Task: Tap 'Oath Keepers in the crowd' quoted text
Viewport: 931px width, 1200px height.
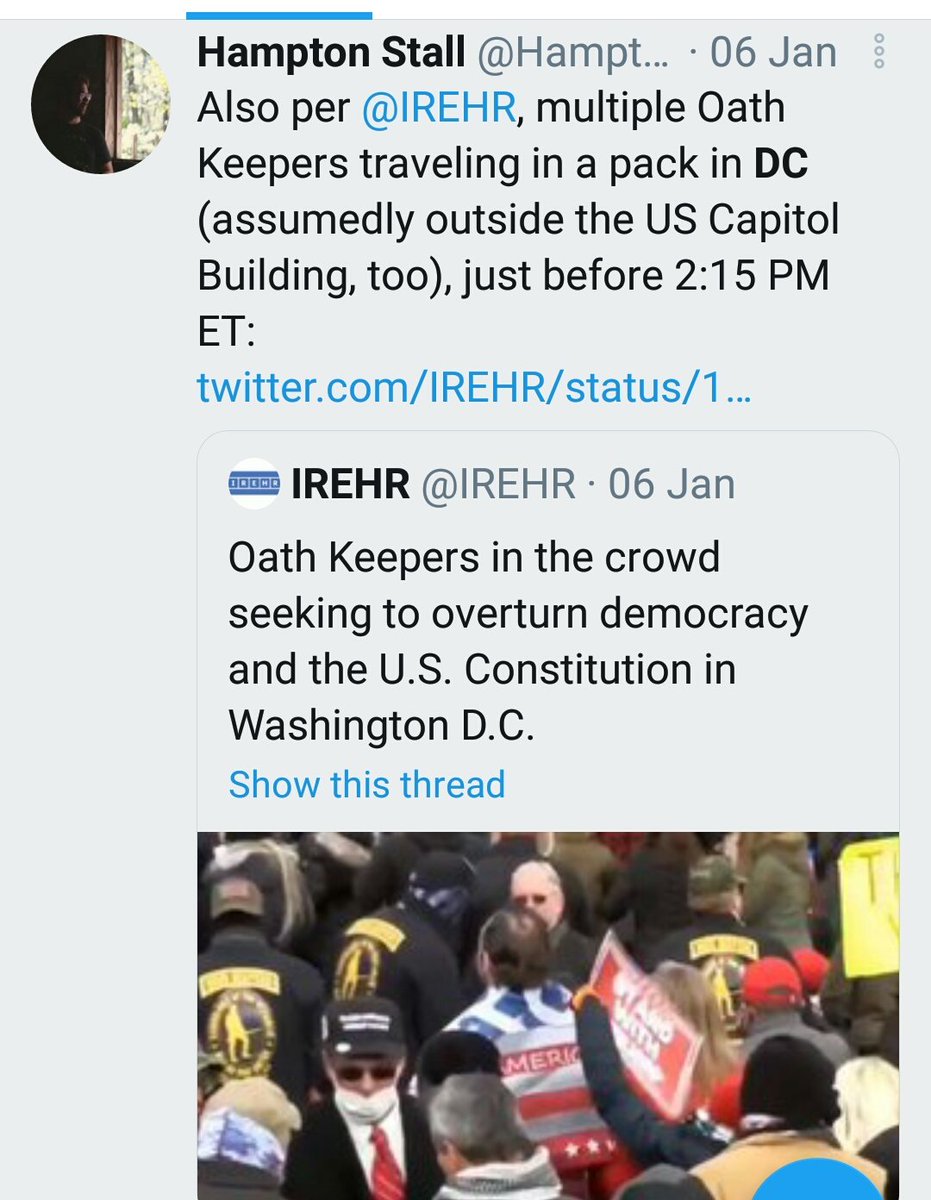Action: pyautogui.click(x=474, y=557)
